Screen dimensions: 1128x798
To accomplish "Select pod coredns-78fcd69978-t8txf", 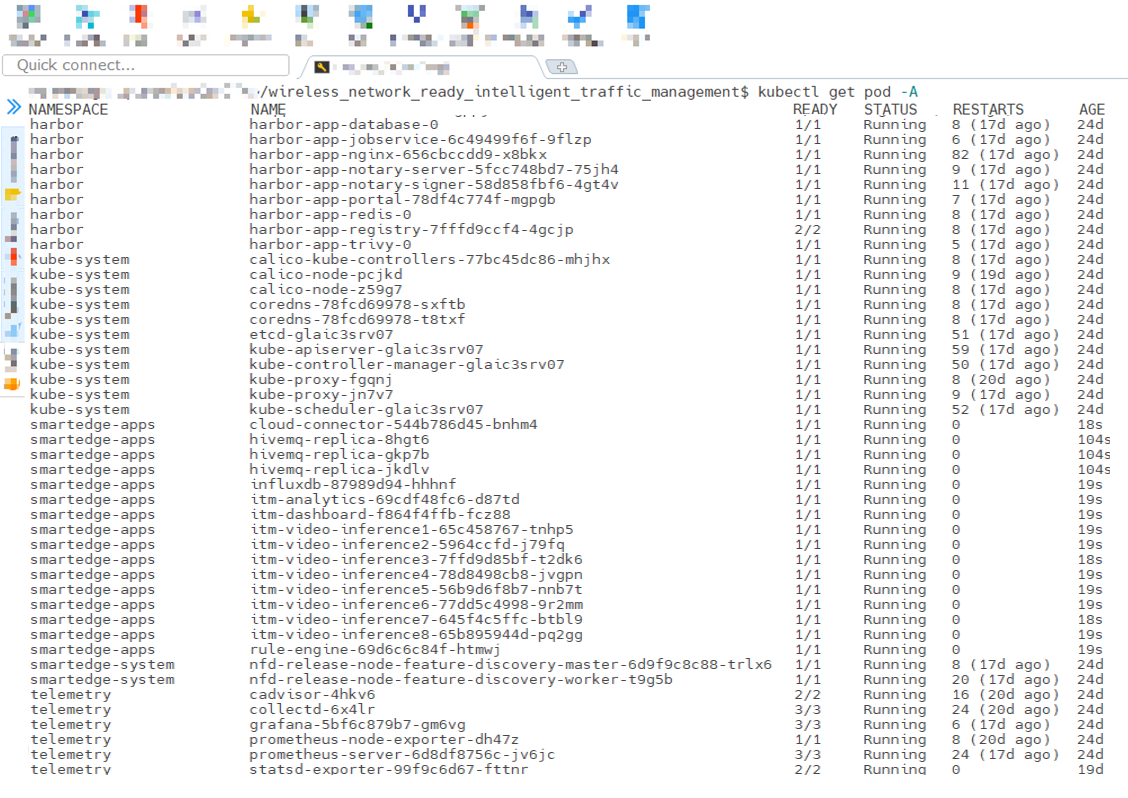I will (x=358, y=319).
